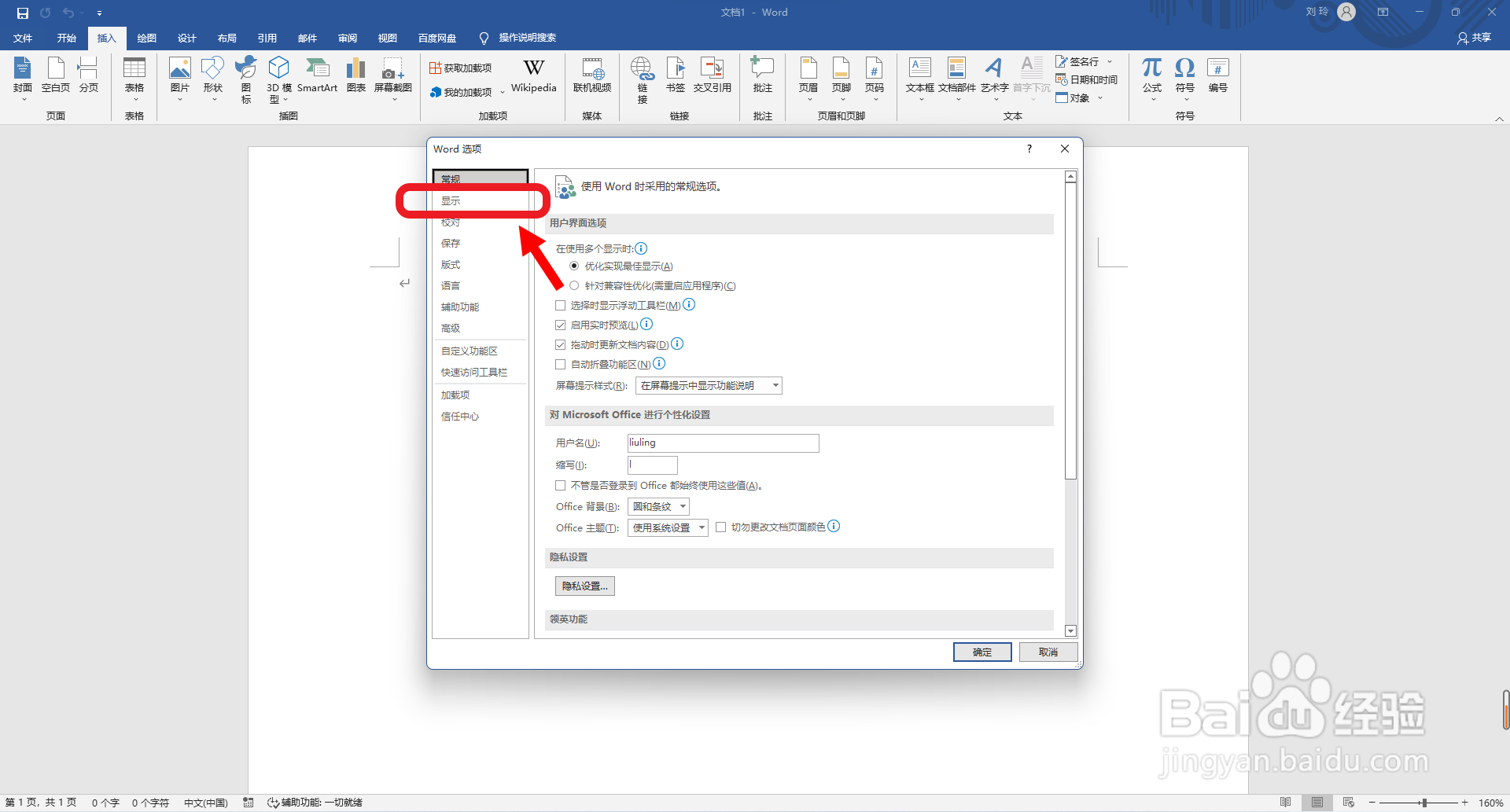Check 不管是否登录到 Office 都始终使用这些值

pyautogui.click(x=561, y=486)
